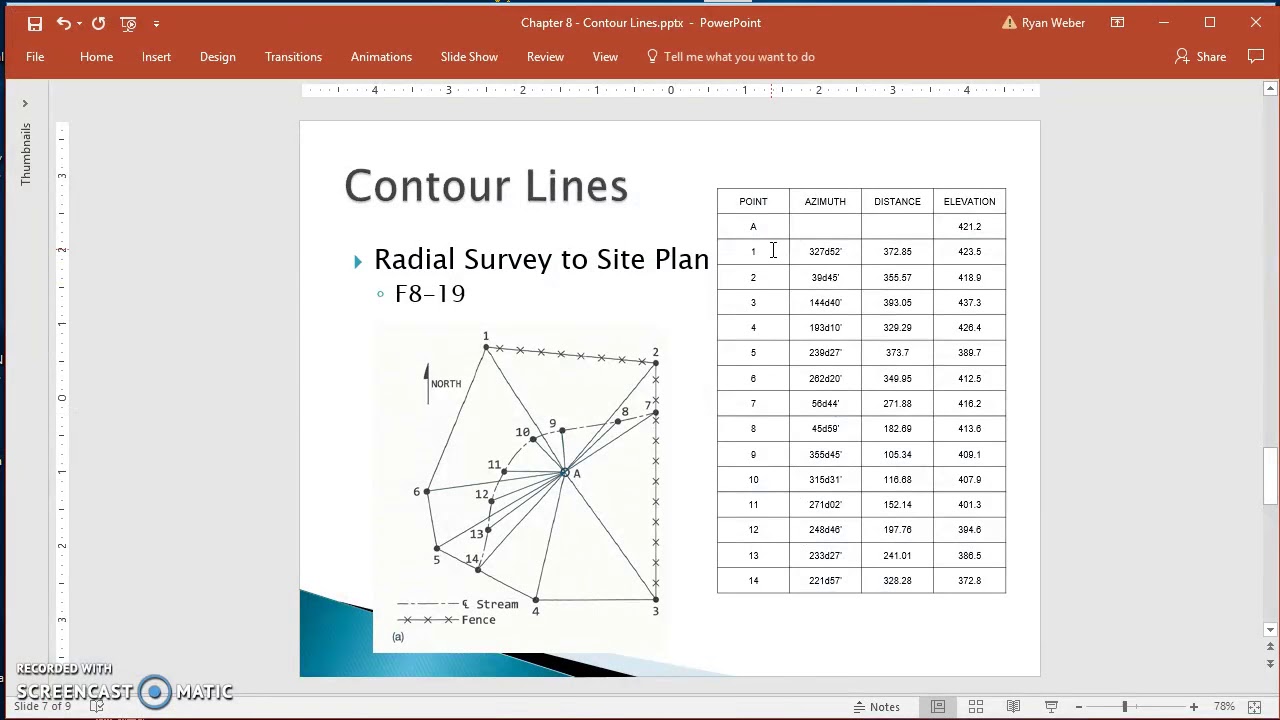Click the AZIMUTH table header cell

click(x=825, y=201)
